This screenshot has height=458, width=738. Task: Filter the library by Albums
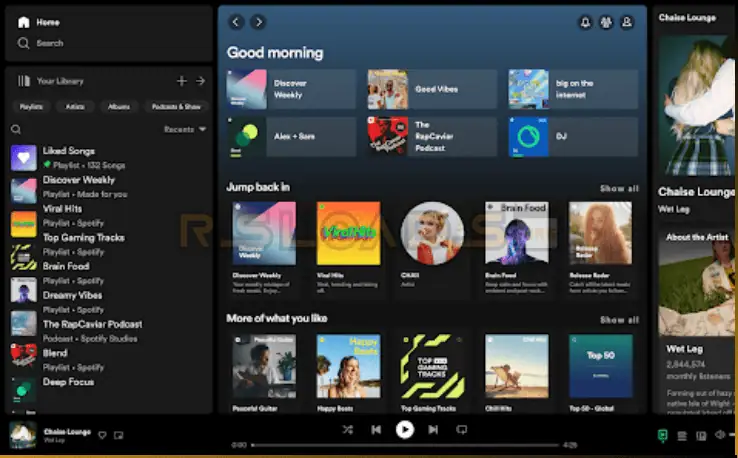(x=119, y=107)
